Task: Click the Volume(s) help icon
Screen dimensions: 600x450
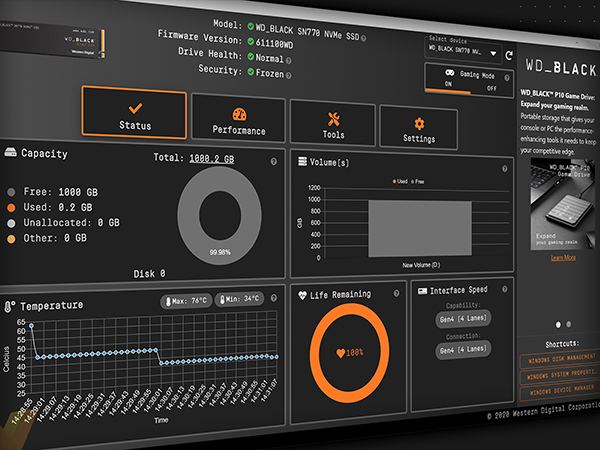Action: coord(504,169)
